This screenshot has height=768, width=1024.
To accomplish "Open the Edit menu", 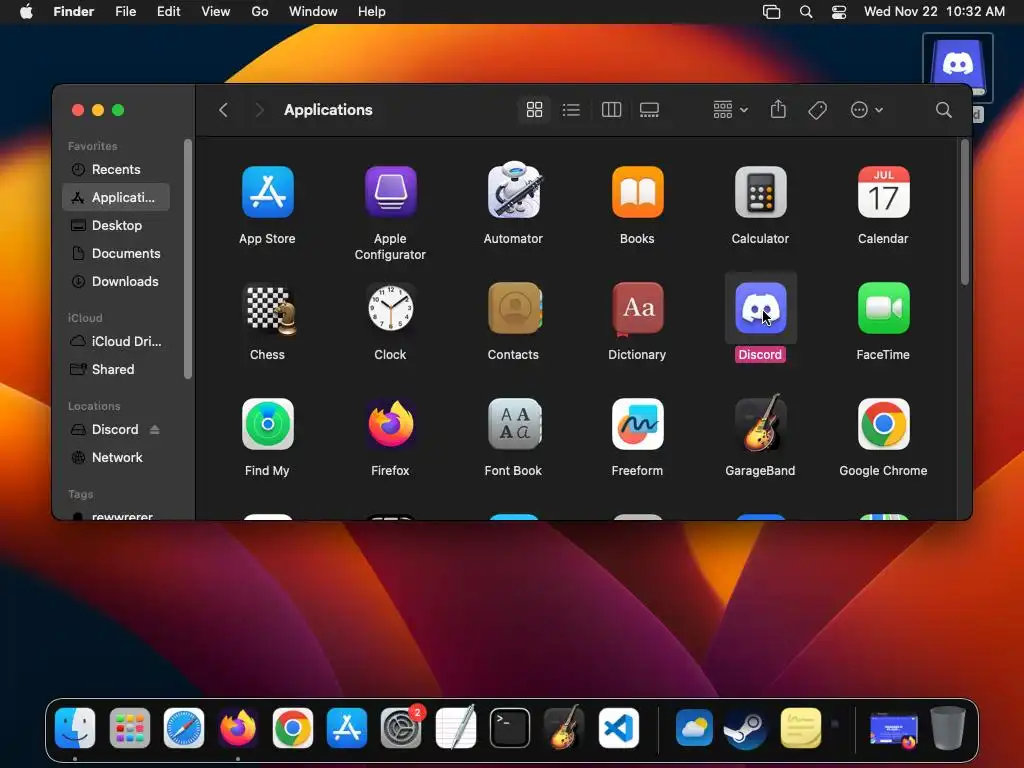I will point(168,12).
